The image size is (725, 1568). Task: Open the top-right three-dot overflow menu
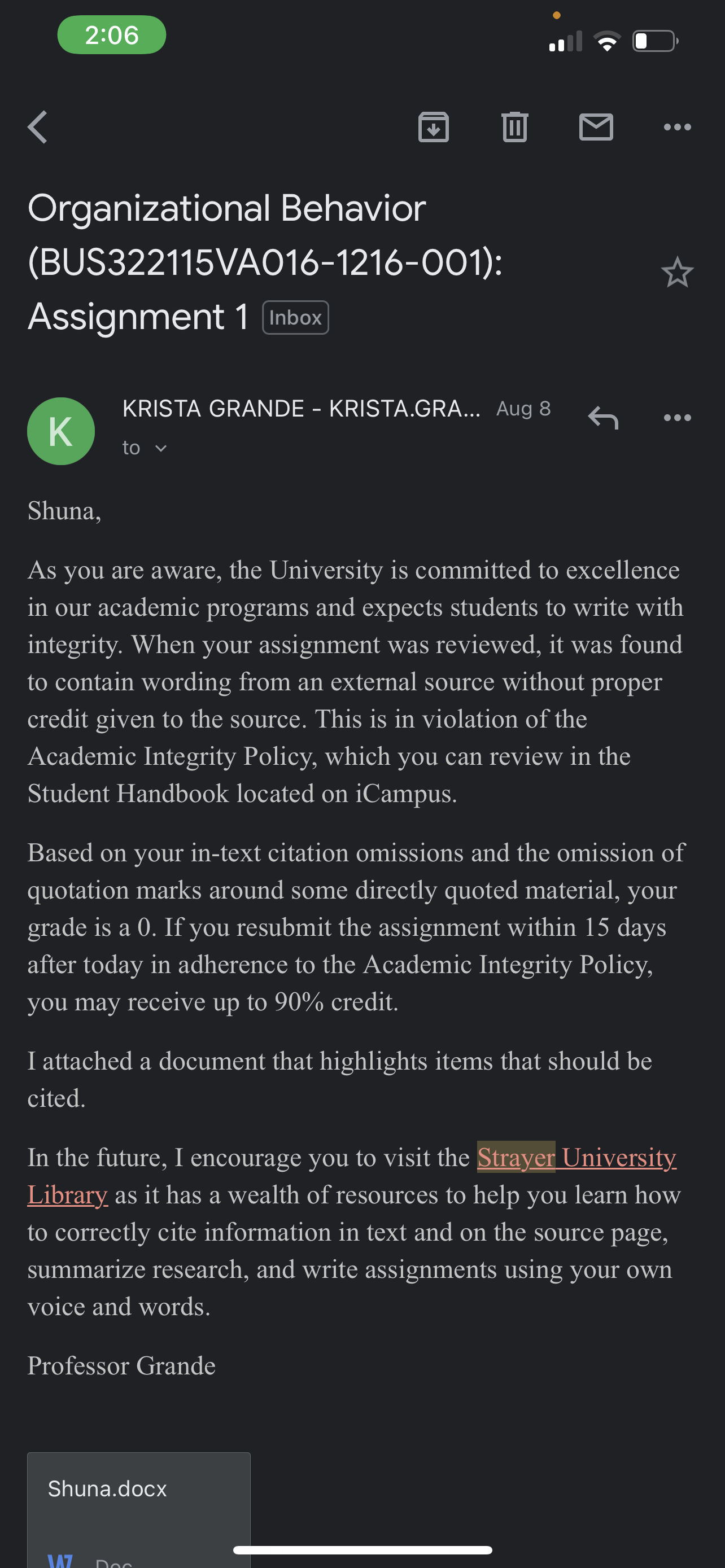tap(678, 126)
